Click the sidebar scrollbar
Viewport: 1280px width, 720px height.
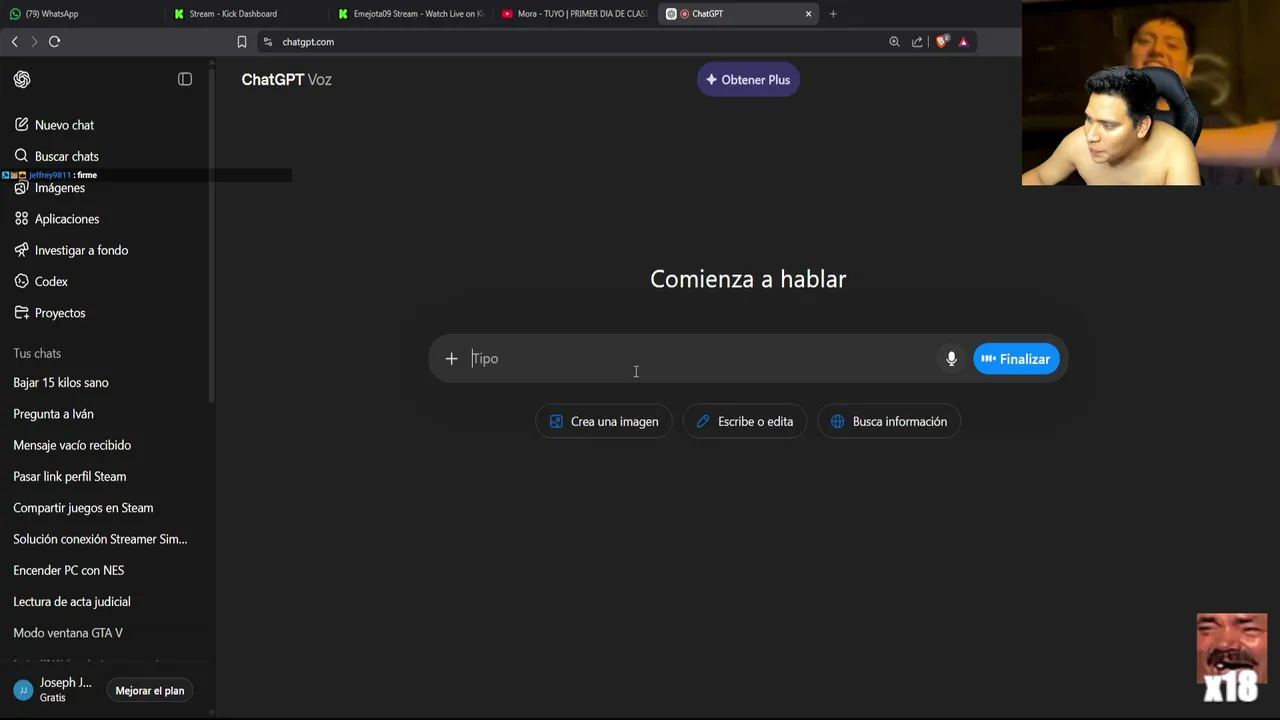click(211, 235)
